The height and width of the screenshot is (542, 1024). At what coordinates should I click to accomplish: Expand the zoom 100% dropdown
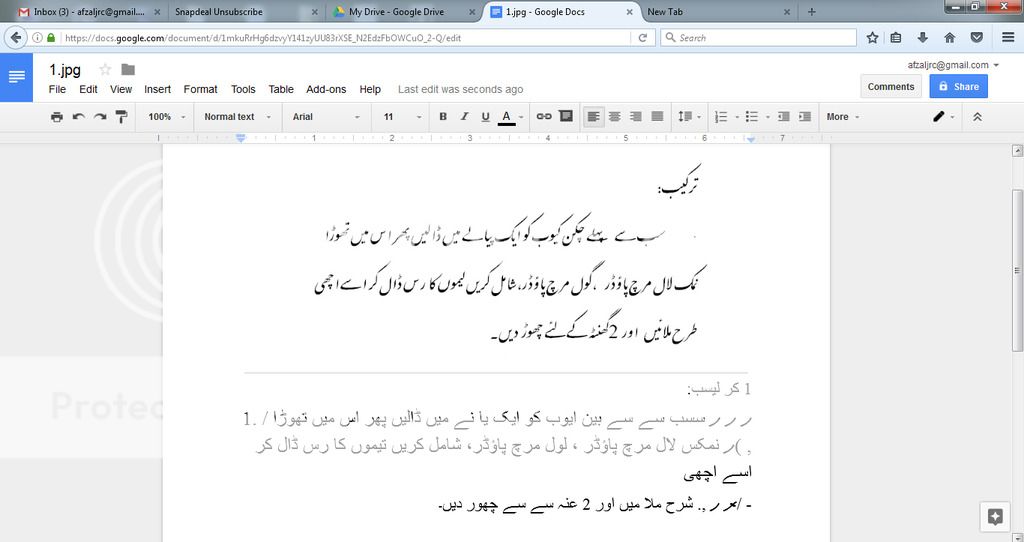coord(166,117)
